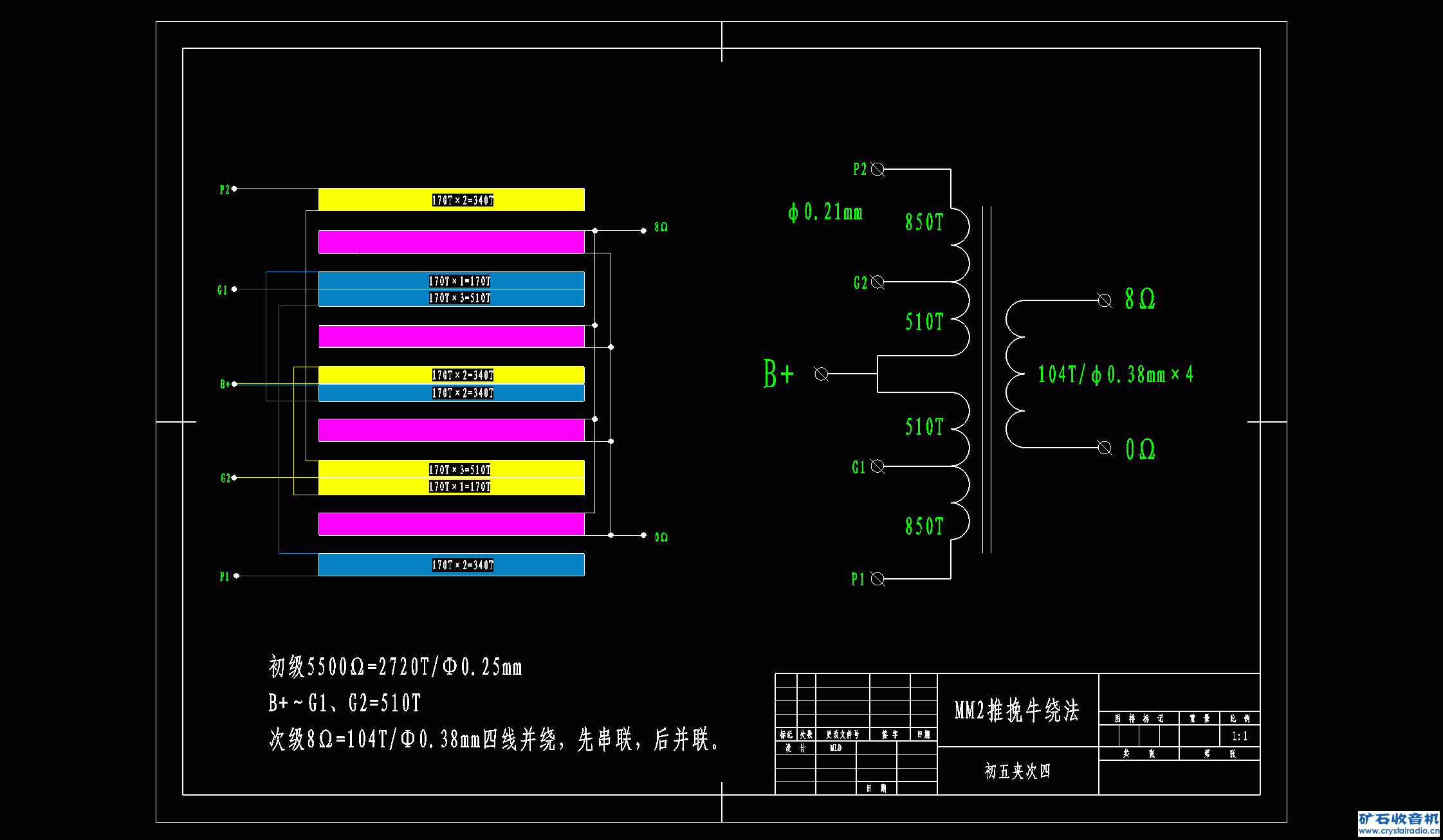
Task: Select the note starting 次级8Ω=104T/Φ0.38mm
Action: coord(494,739)
